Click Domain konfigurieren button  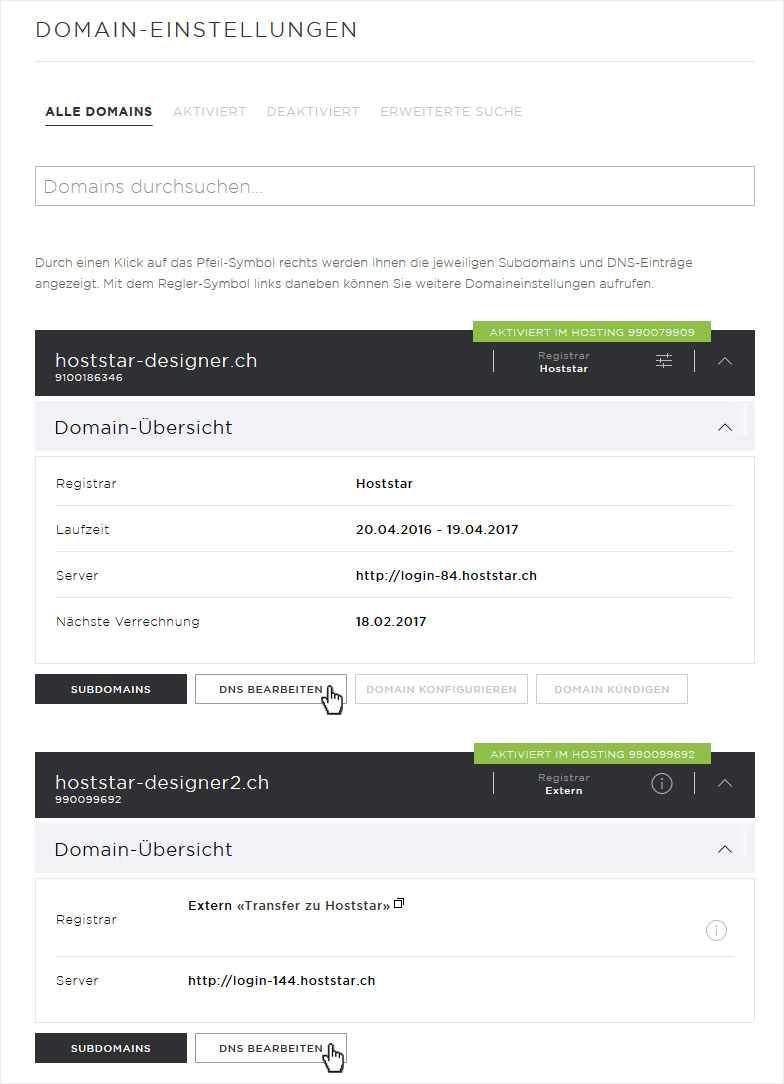pyautogui.click(x=441, y=689)
